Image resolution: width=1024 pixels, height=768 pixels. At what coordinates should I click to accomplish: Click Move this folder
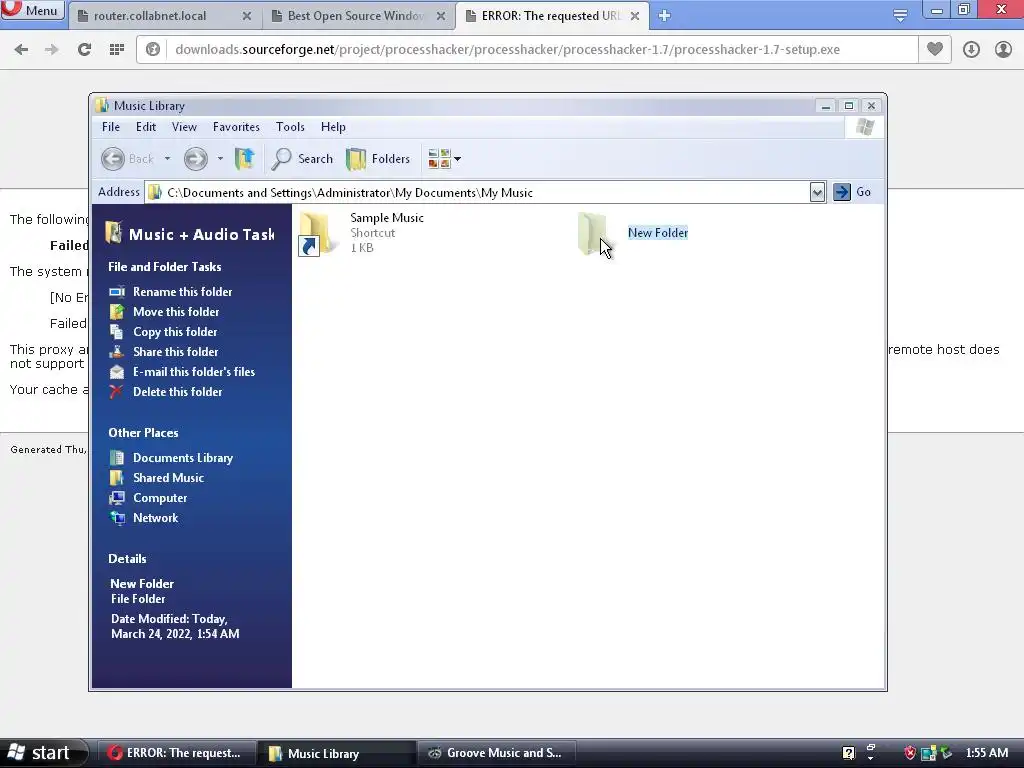176,312
